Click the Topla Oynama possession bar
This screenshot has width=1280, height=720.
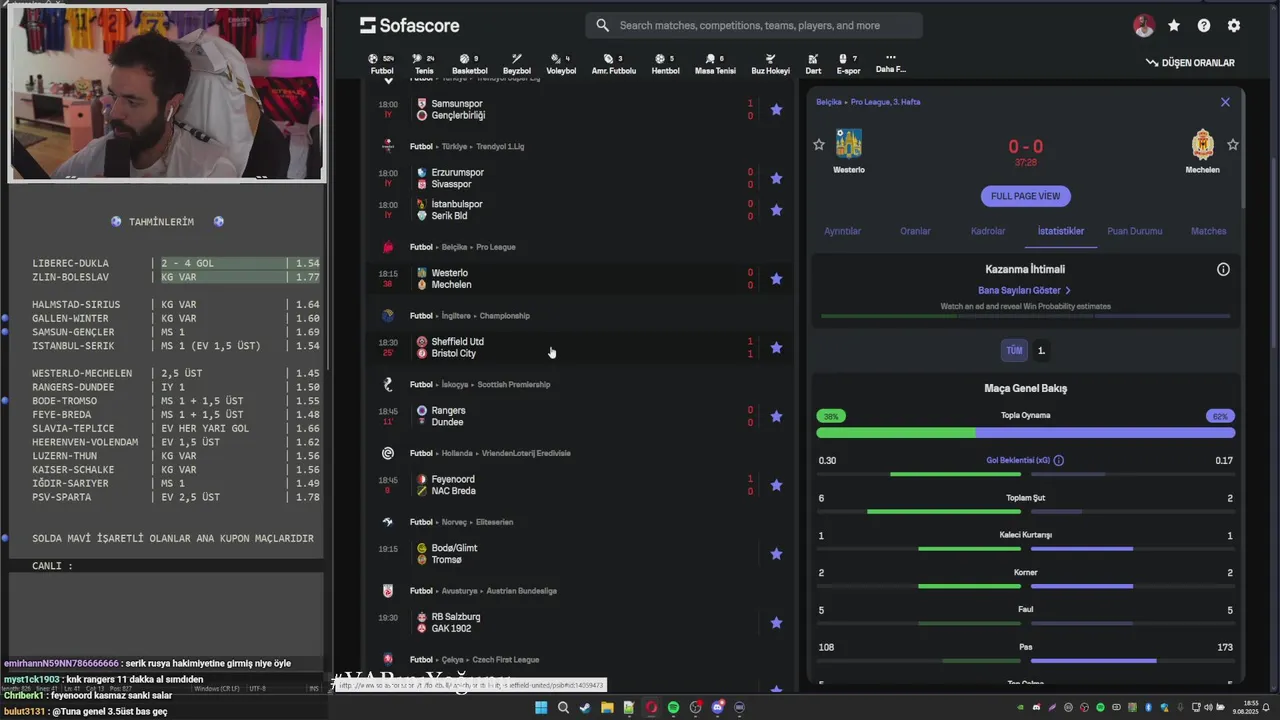(x=1025, y=433)
